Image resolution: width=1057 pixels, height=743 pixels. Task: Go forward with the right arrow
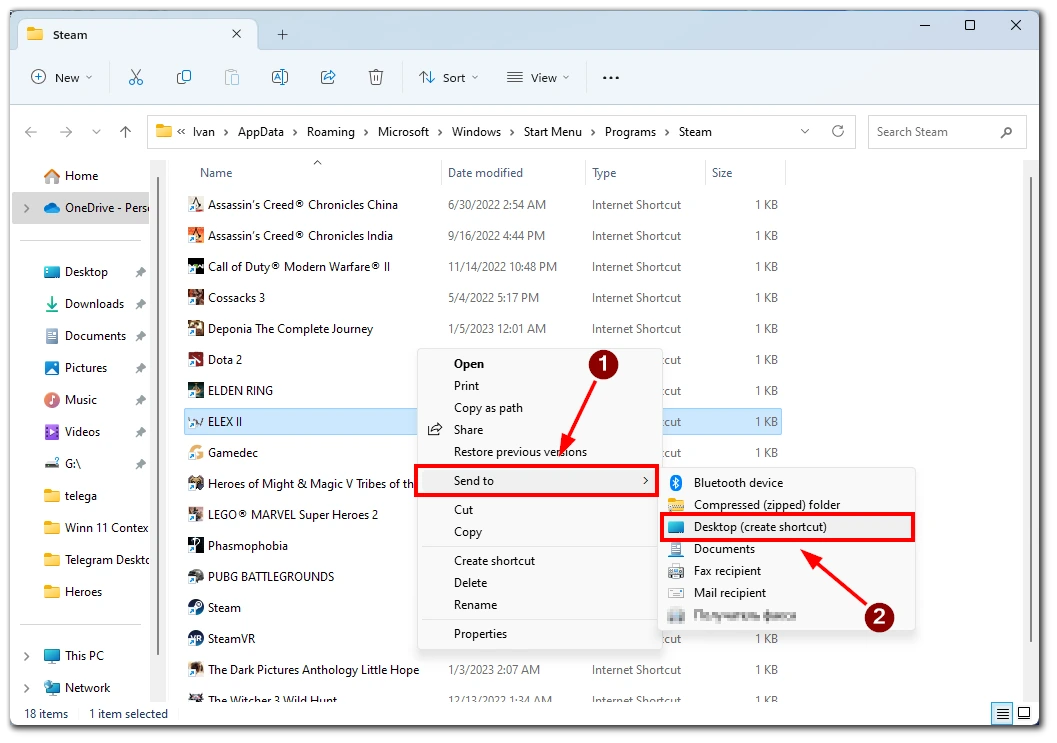(65, 131)
